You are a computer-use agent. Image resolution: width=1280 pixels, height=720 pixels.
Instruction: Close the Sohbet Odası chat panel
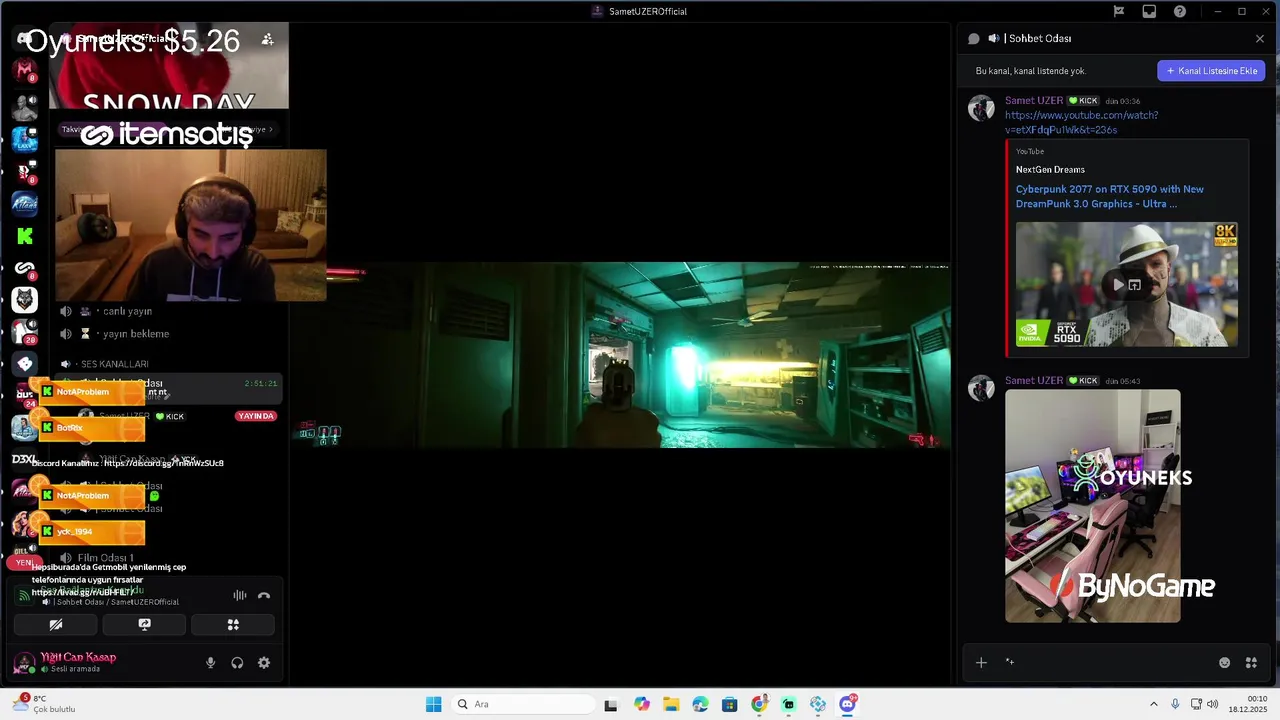coord(1260,39)
